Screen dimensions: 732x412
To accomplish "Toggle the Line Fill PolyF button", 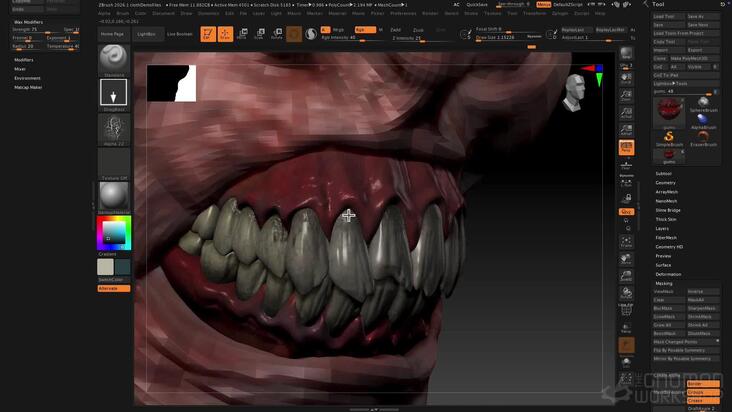I will click(626, 310).
